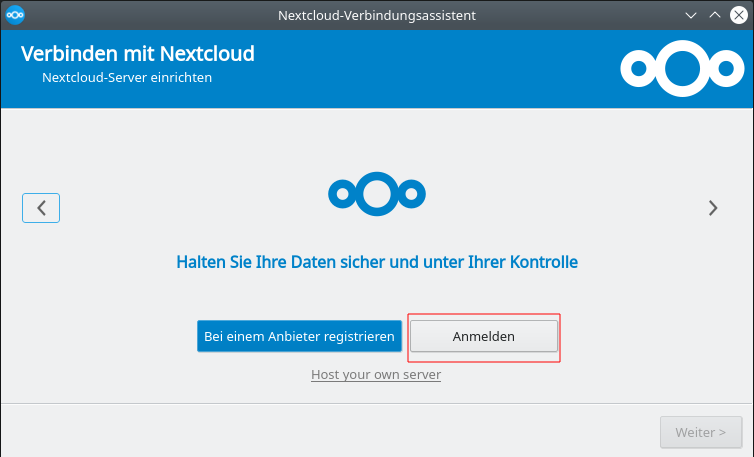Go to previous slide with left chevron
Screen dimensions: 754x457
click(41, 208)
